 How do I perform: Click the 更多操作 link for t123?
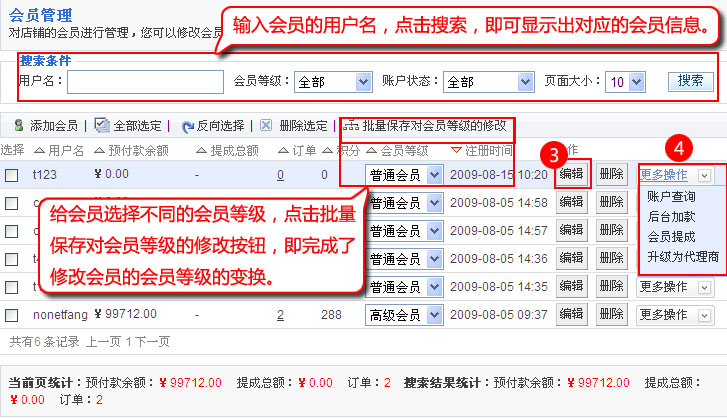coord(663,175)
